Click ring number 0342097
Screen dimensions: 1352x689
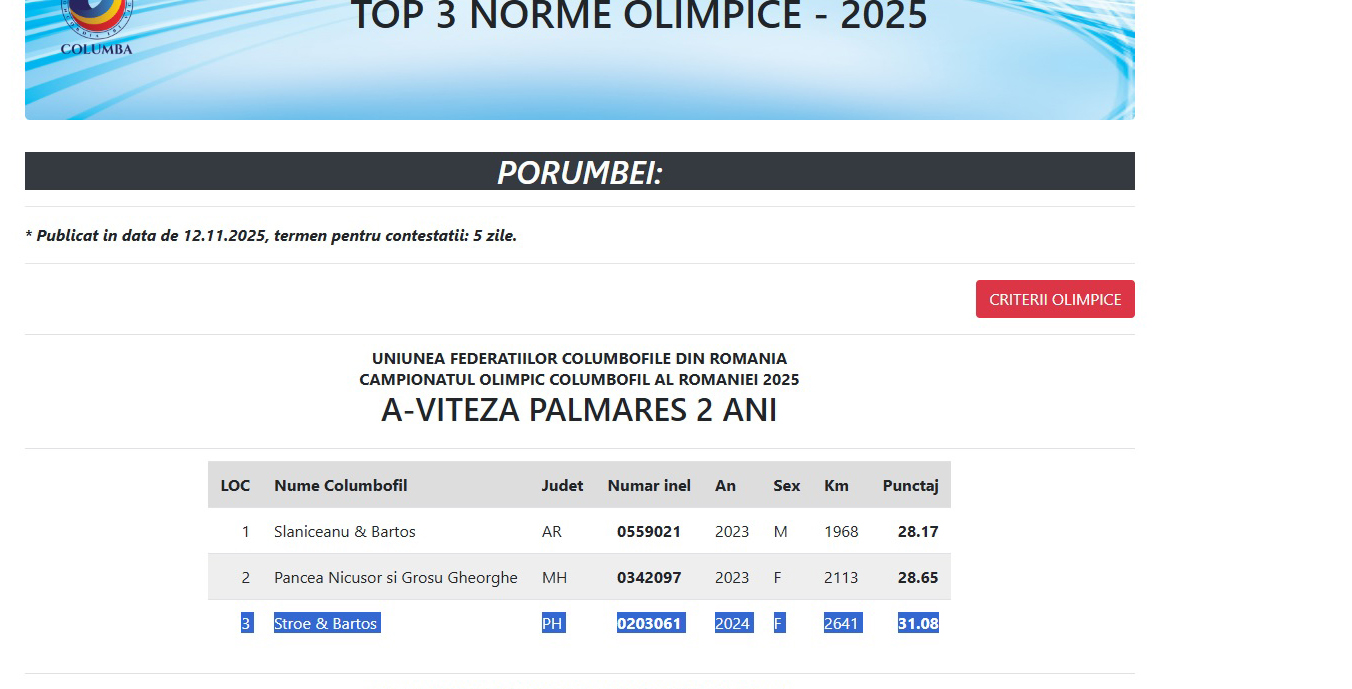649,577
